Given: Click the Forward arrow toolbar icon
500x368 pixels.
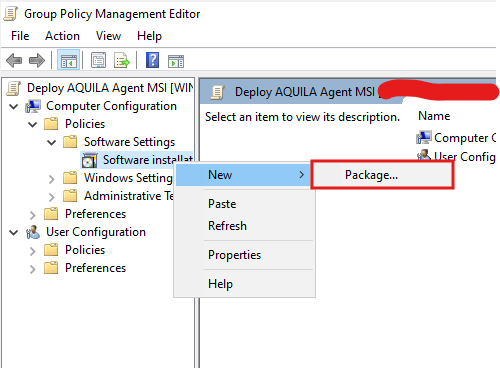Looking at the screenshot, I should [x=37, y=61].
